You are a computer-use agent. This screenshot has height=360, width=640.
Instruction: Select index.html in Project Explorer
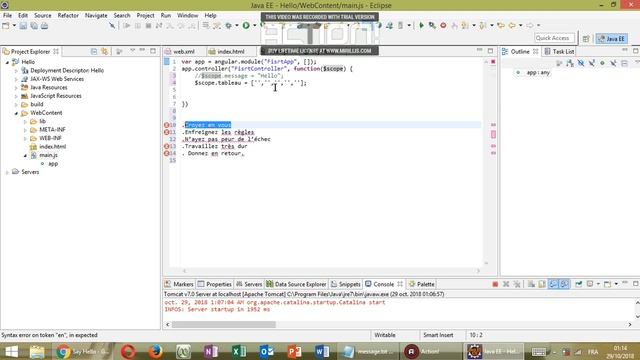point(52,147)
